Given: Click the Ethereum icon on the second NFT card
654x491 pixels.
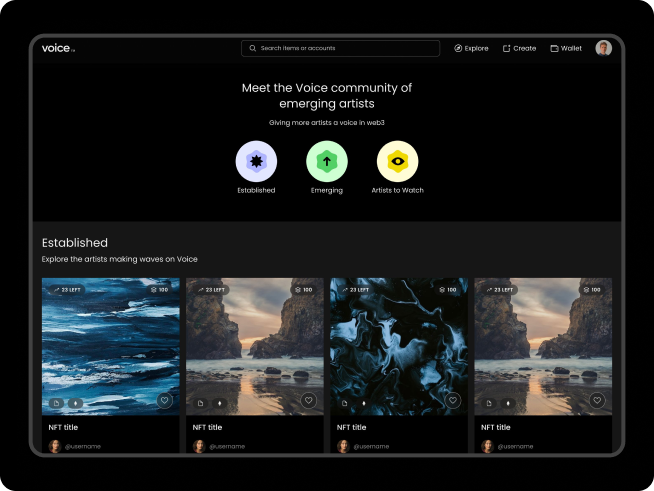Looking at the screenshot, I should click(x=220, y=402).
